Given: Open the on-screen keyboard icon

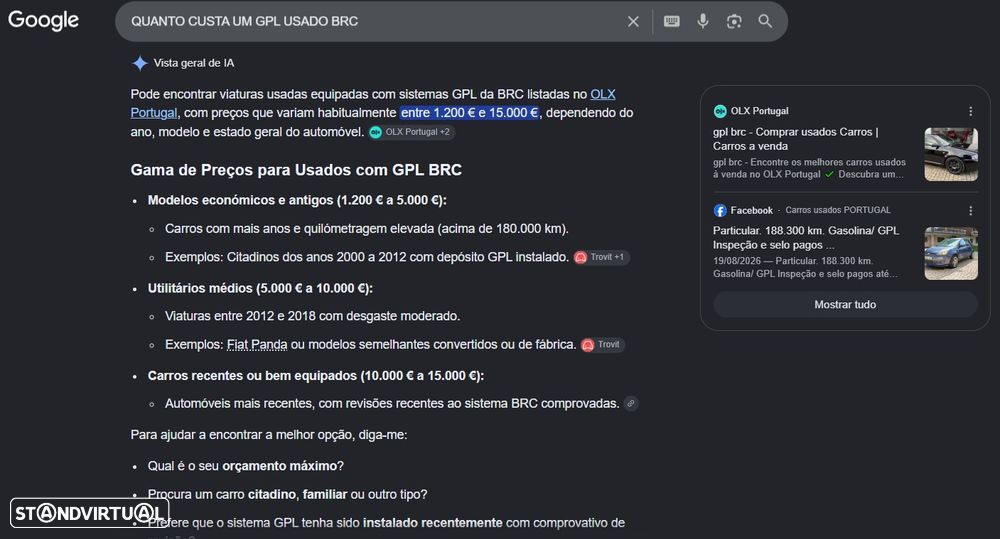Looking at the screenshot, I should tap(672, 21).
